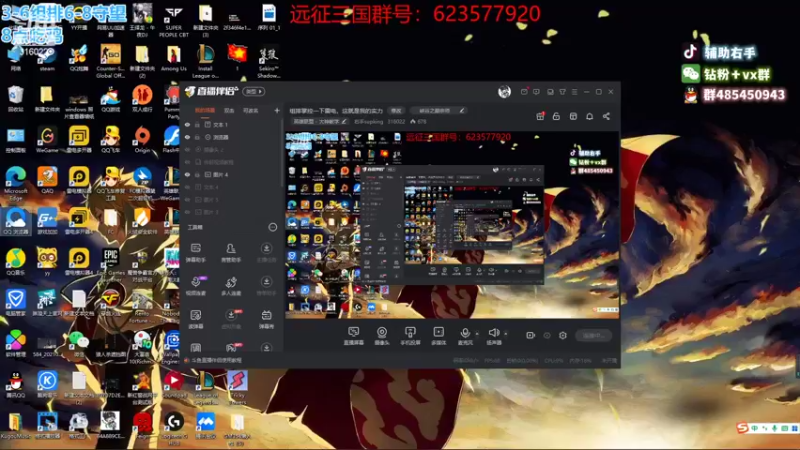Mute the 麦克风 microphone
This screenshot has width=800, height=450.
coord(465,336)
